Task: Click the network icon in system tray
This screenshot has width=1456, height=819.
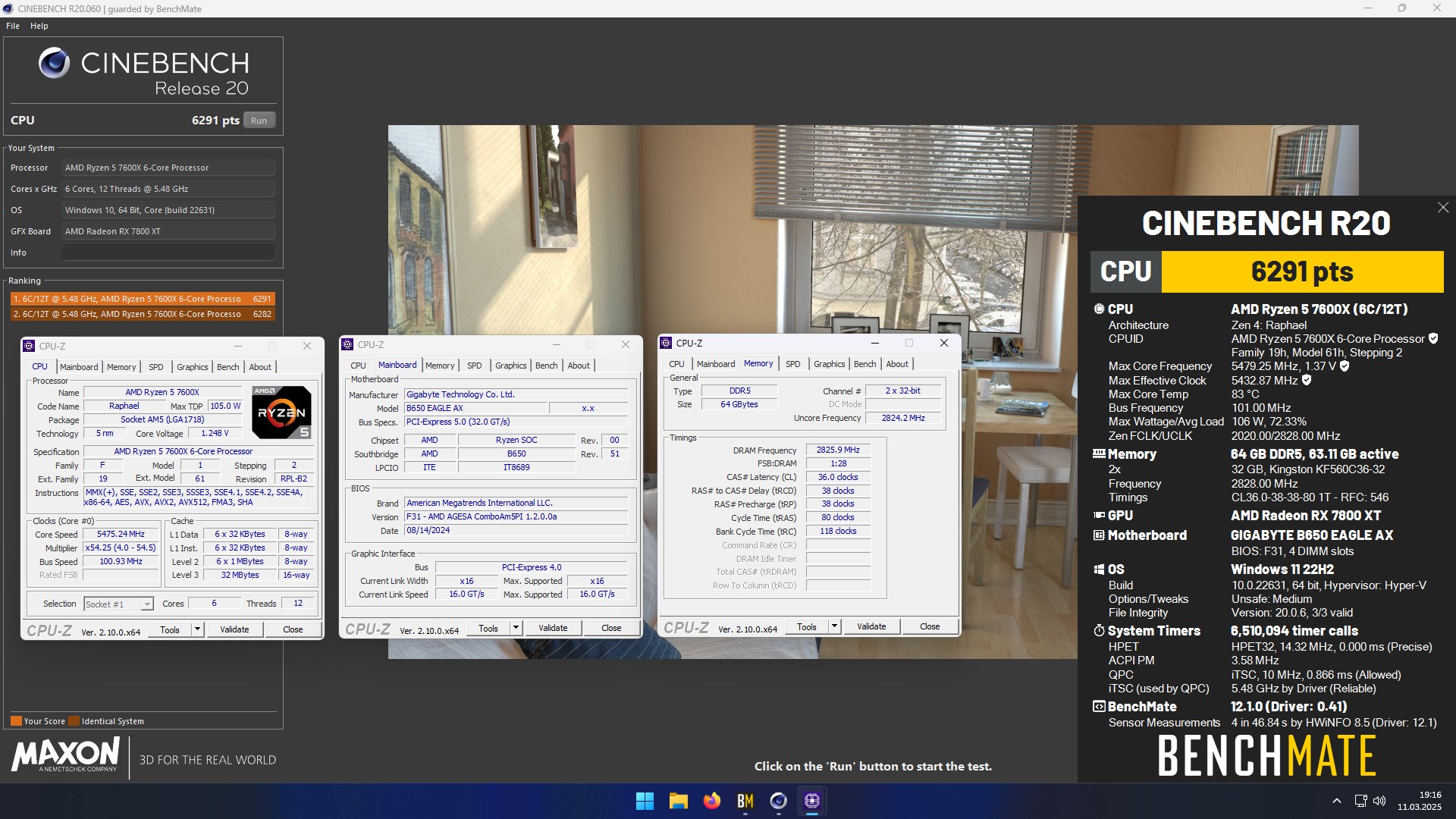Action: 1361,801
